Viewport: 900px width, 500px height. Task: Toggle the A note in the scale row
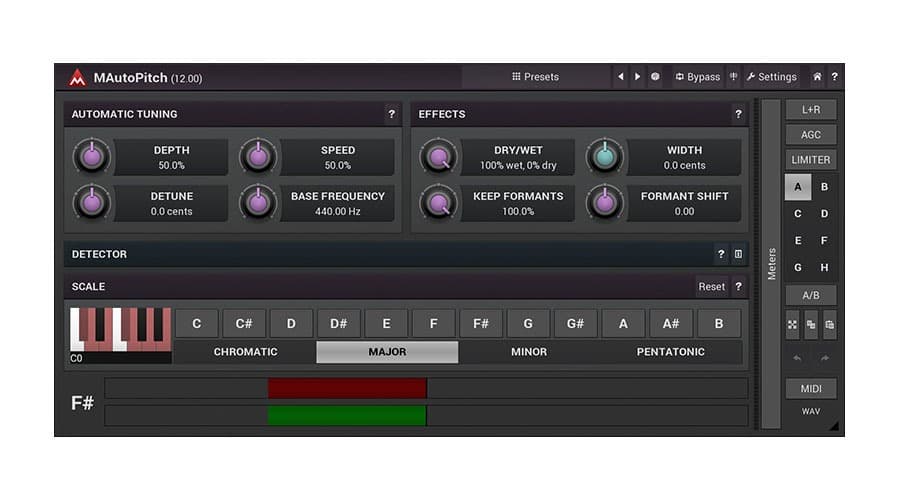tap(623, 324)
